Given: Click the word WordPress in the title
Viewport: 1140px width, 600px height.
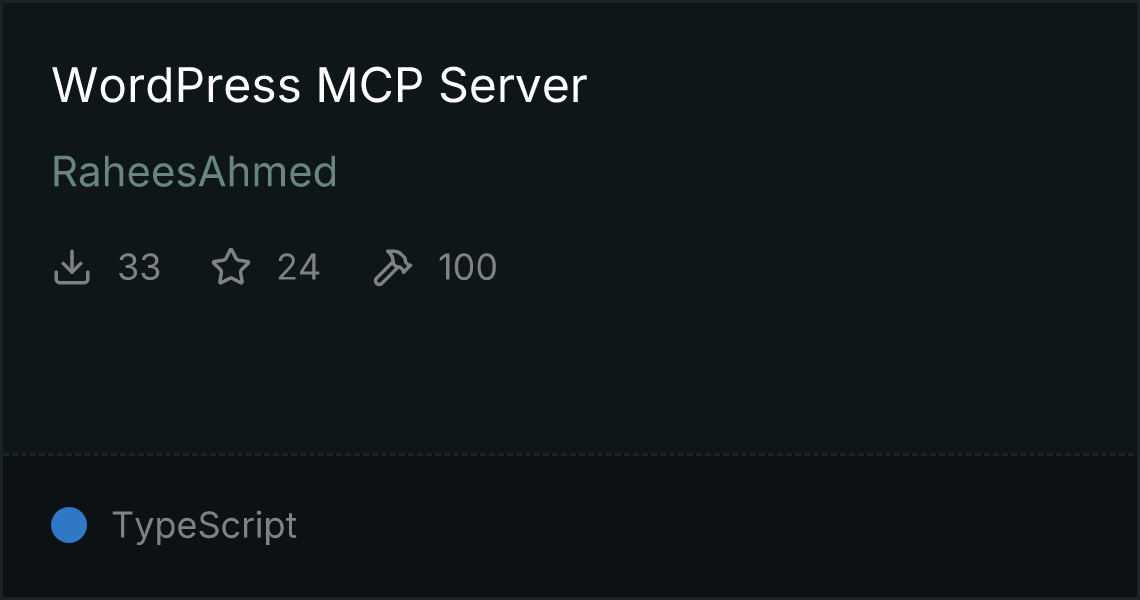Looking at the screenshot, I should tap(176, 85).
